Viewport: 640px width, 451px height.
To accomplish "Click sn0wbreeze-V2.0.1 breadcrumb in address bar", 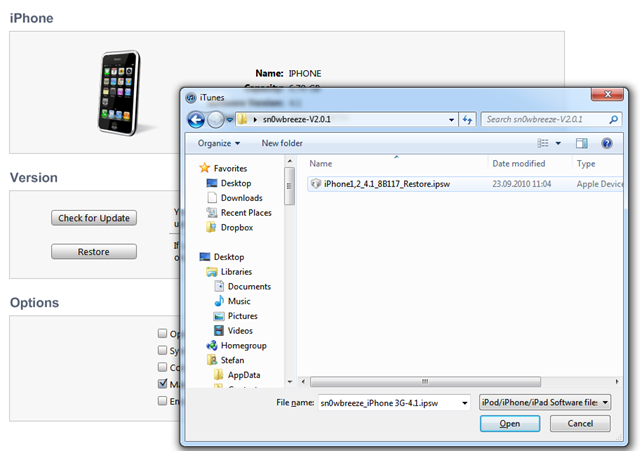I will tap(297, 120).
